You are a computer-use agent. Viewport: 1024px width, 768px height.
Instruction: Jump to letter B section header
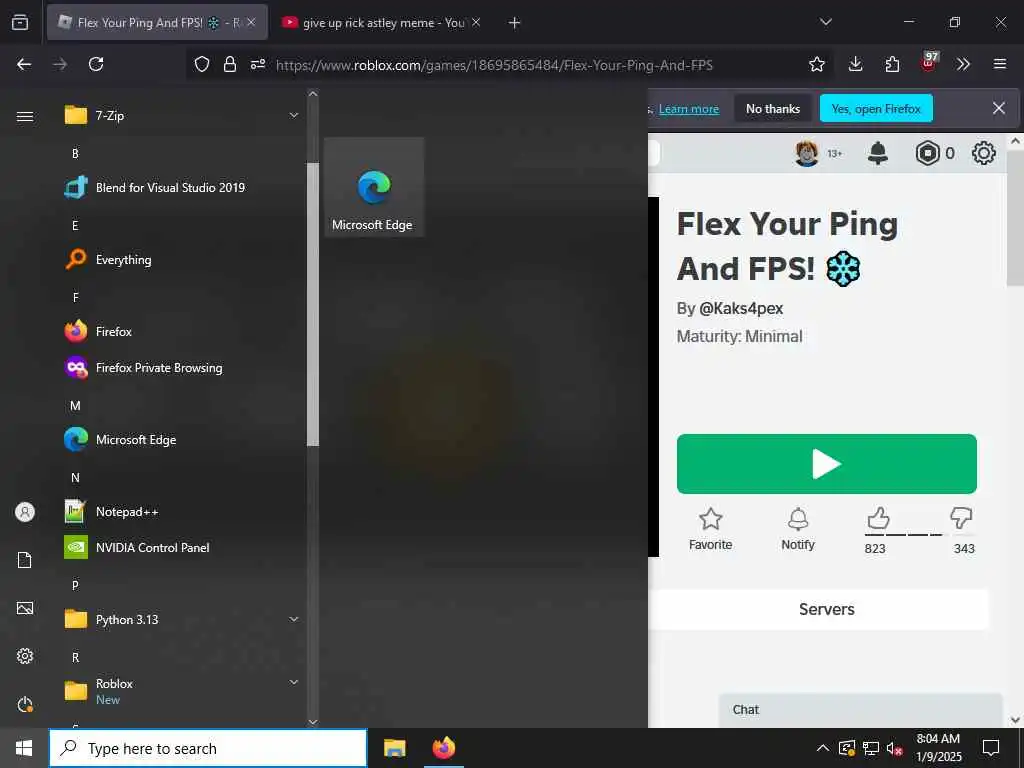coord(75,153)
